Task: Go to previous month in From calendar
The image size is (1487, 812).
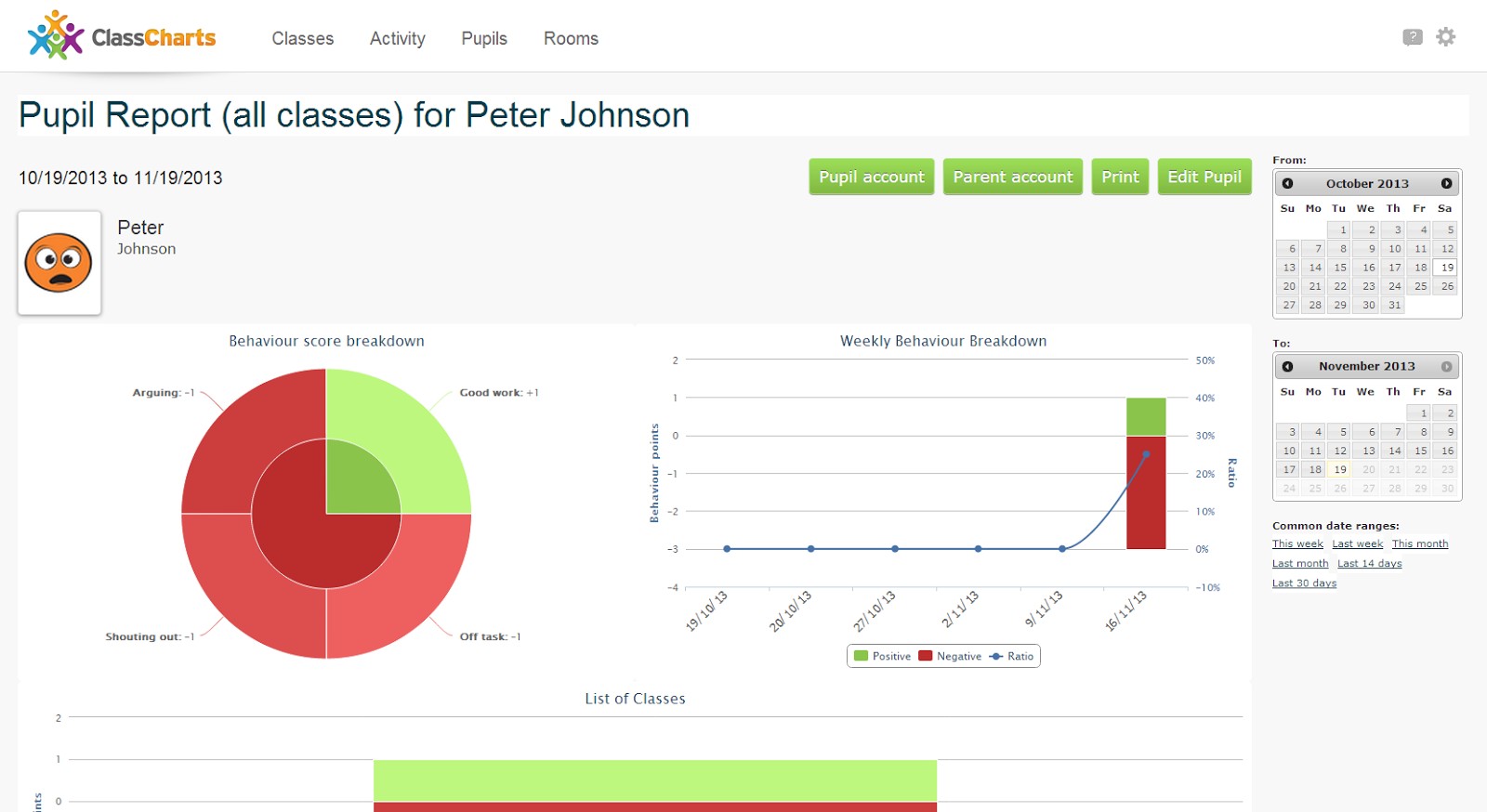Action: click(1287, 183)
